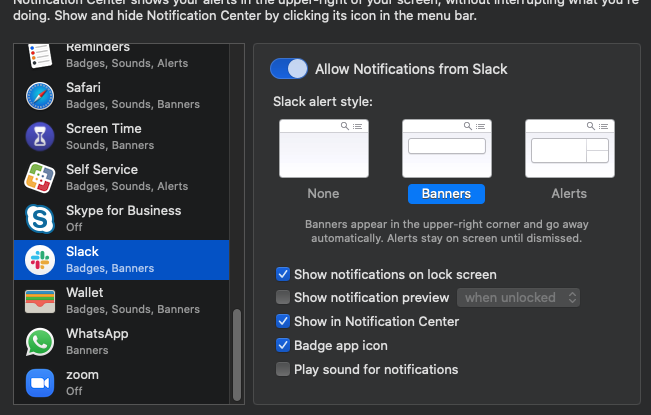Viewport: 651px width, 415px height.
Task: Click the Alerts alert style label
Action: 569,194
